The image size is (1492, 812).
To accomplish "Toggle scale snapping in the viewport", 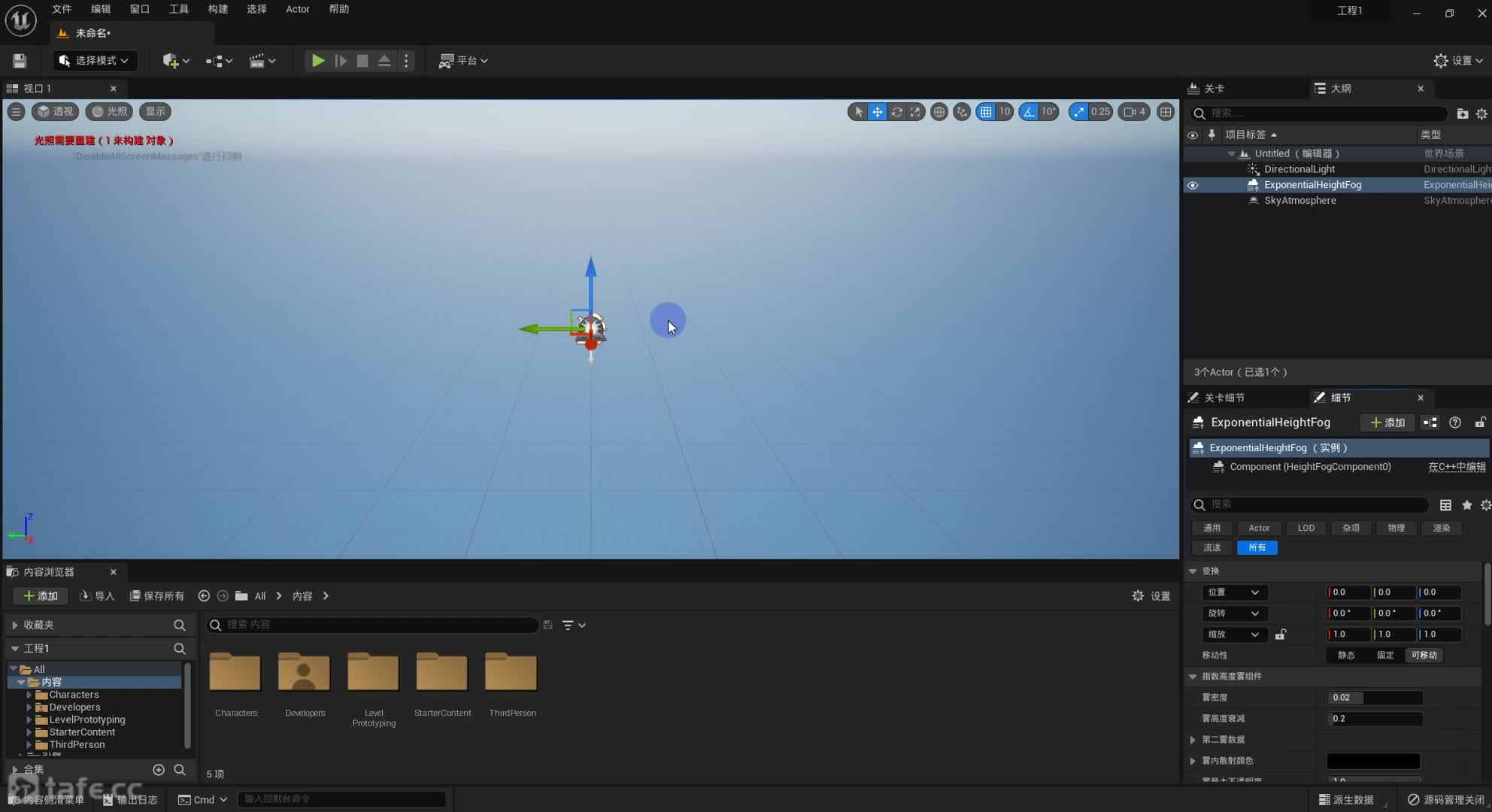I will tap(1079, 112).
